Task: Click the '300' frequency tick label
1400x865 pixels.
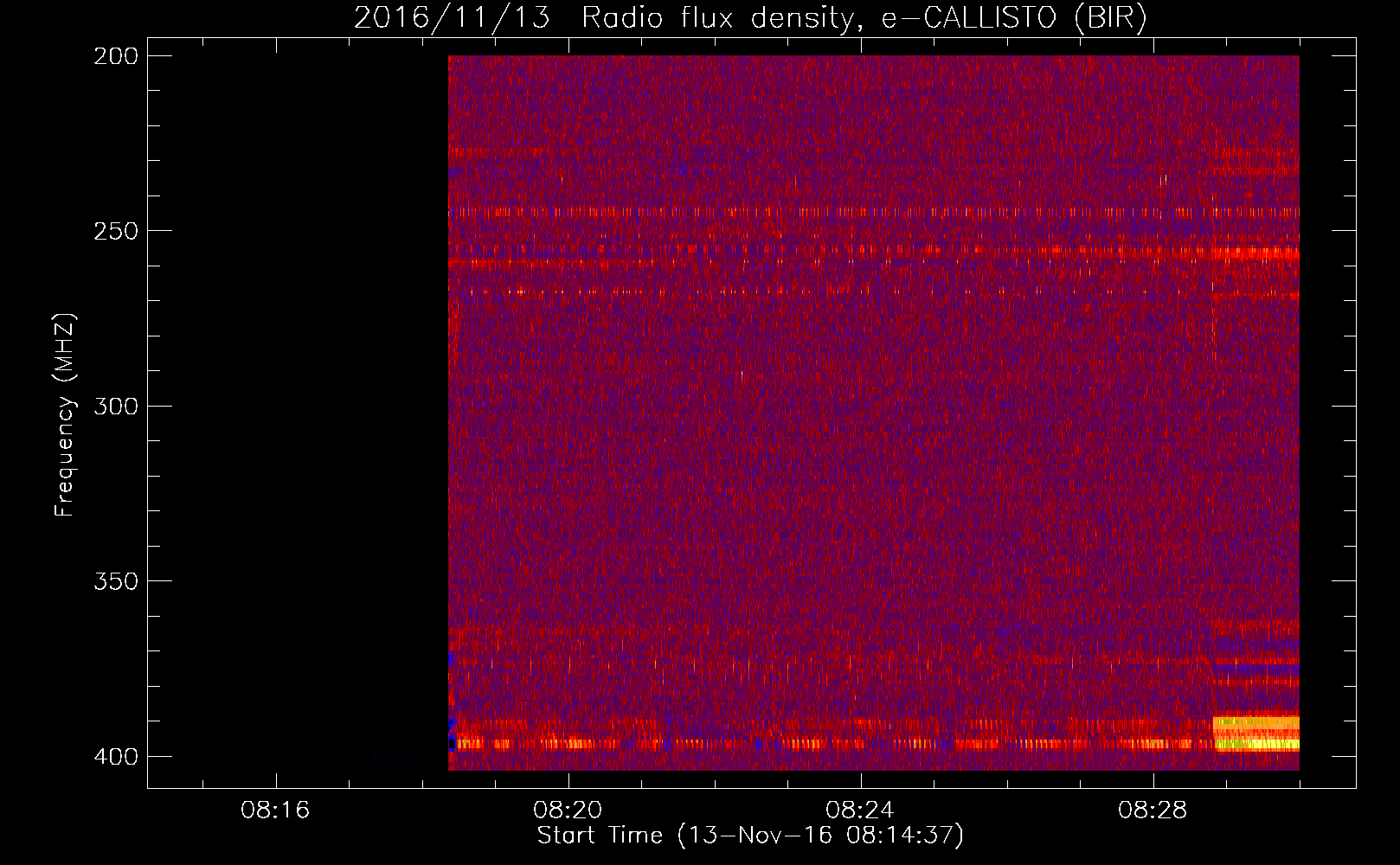Action: tap(116, 406)
